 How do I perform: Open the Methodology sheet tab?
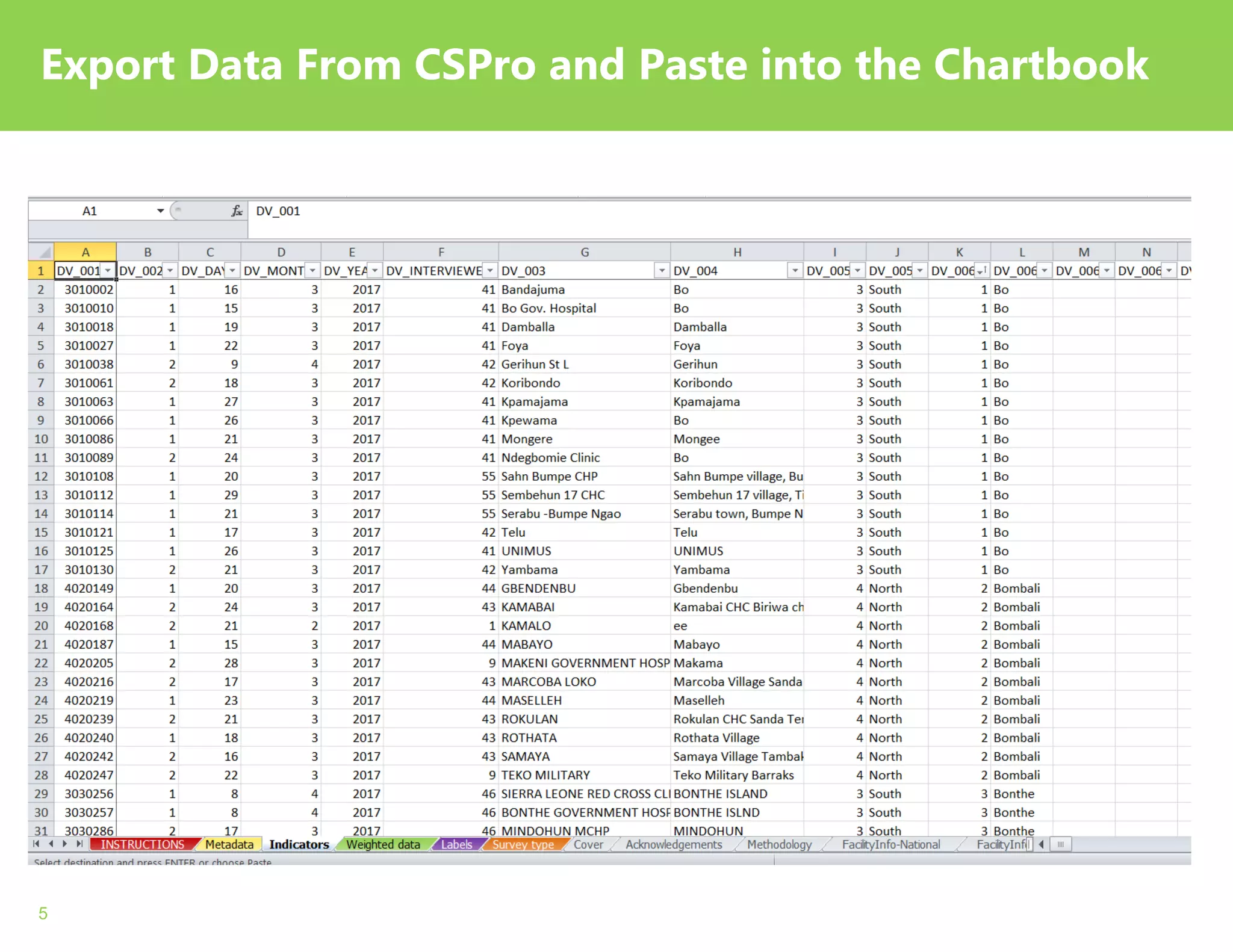pyautogui.click(x=780, y=844)
